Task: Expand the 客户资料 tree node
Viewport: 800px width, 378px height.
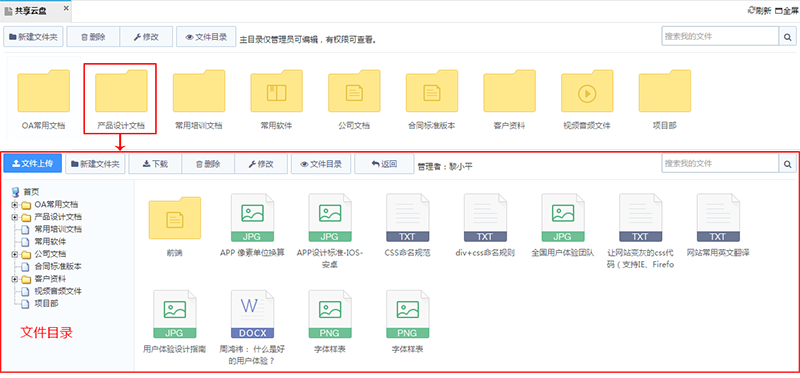Action: pyautogui.click(x=15, y=279)
